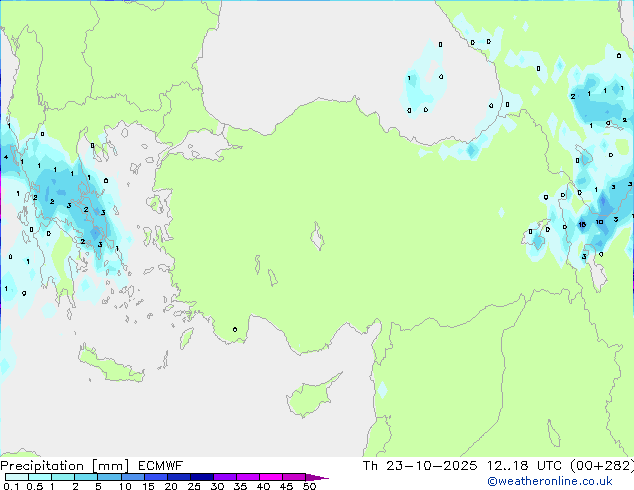Click the 15–20 mm legend color swatch
Viewport: 634px width, 490px height.
(156, 477)
